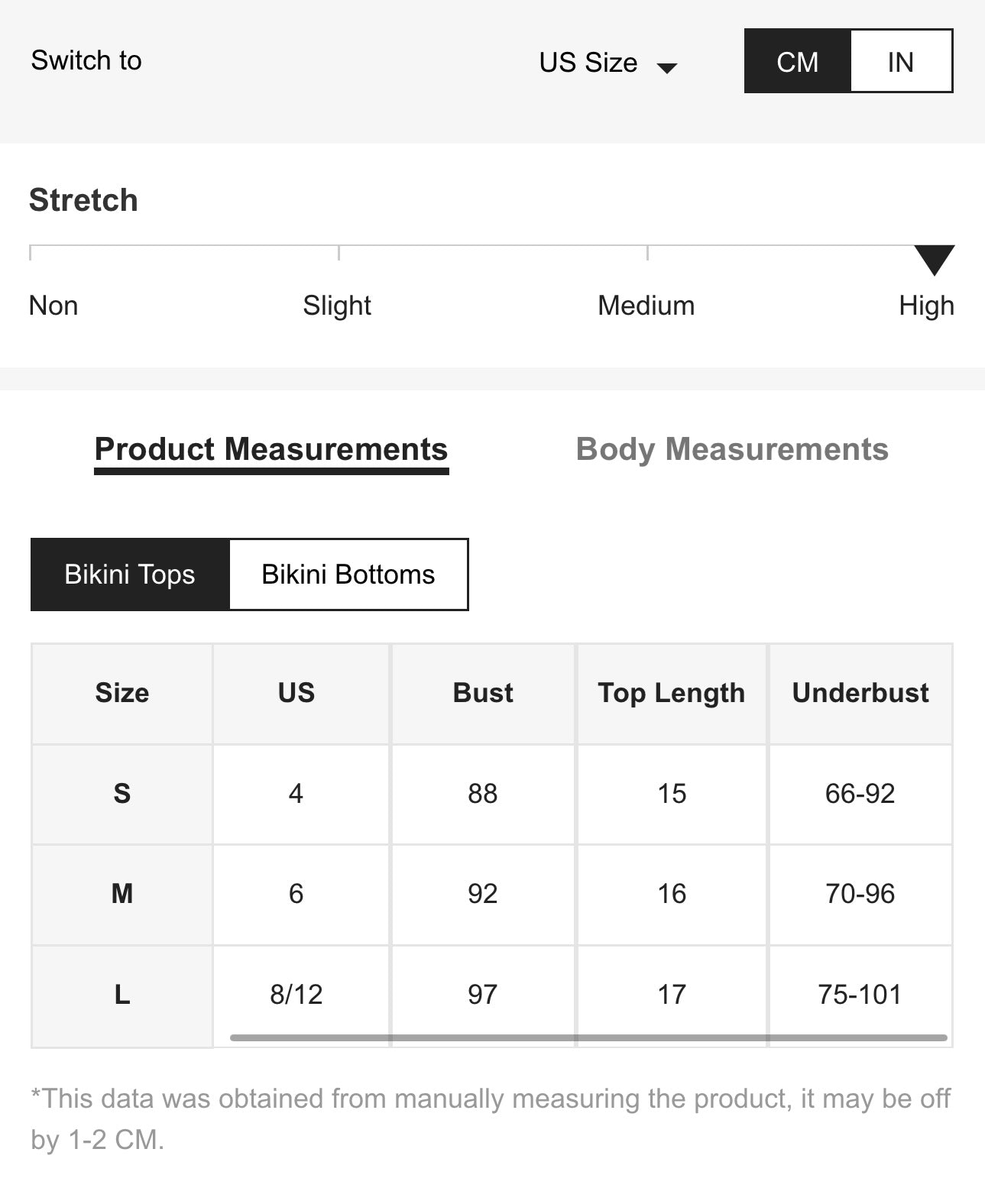Open the Body Measurements tab
The image size is (985, 1204).
[x=732, y=449]
